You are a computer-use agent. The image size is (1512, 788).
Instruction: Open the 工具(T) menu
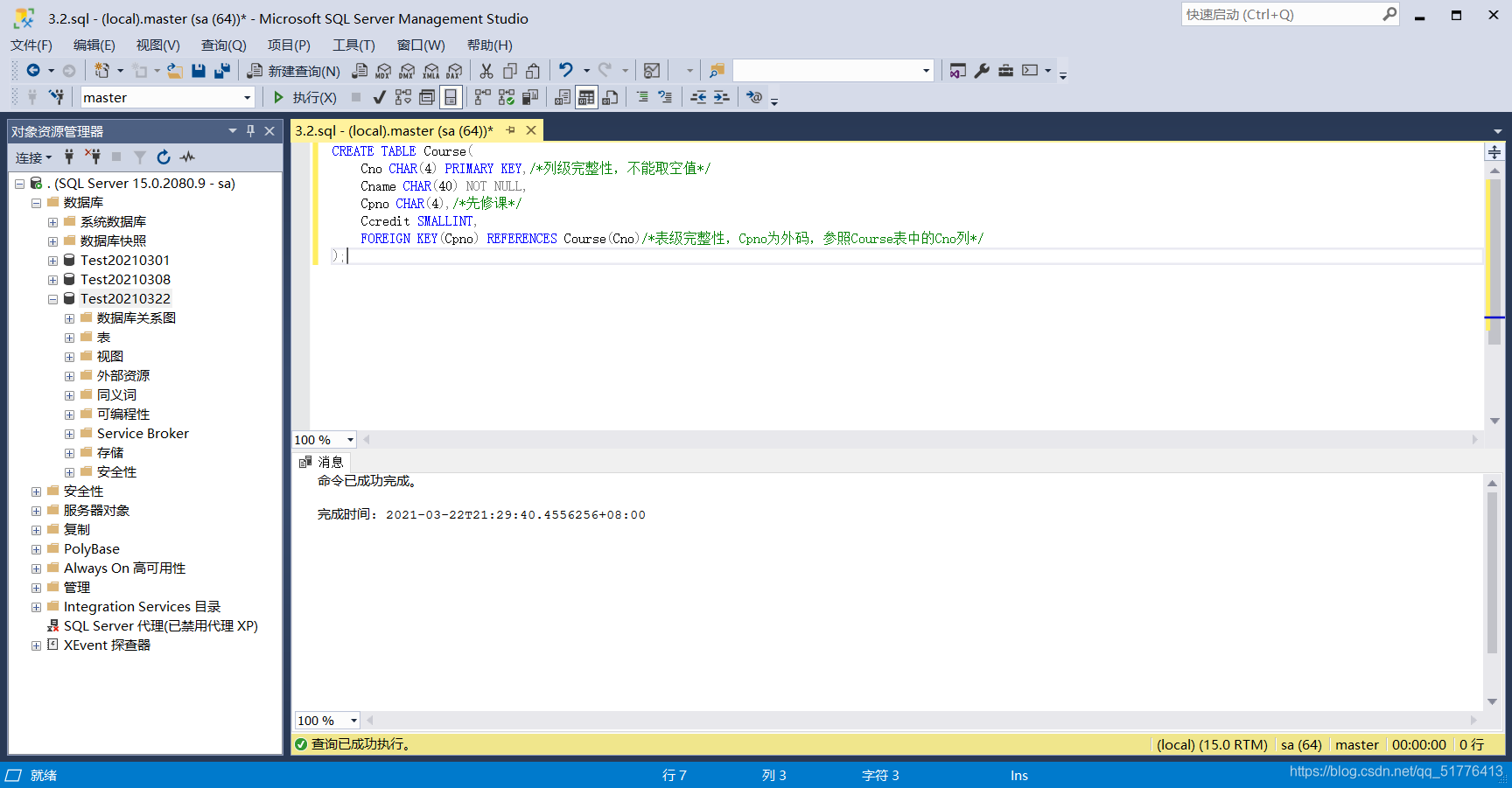click(353, 45)
